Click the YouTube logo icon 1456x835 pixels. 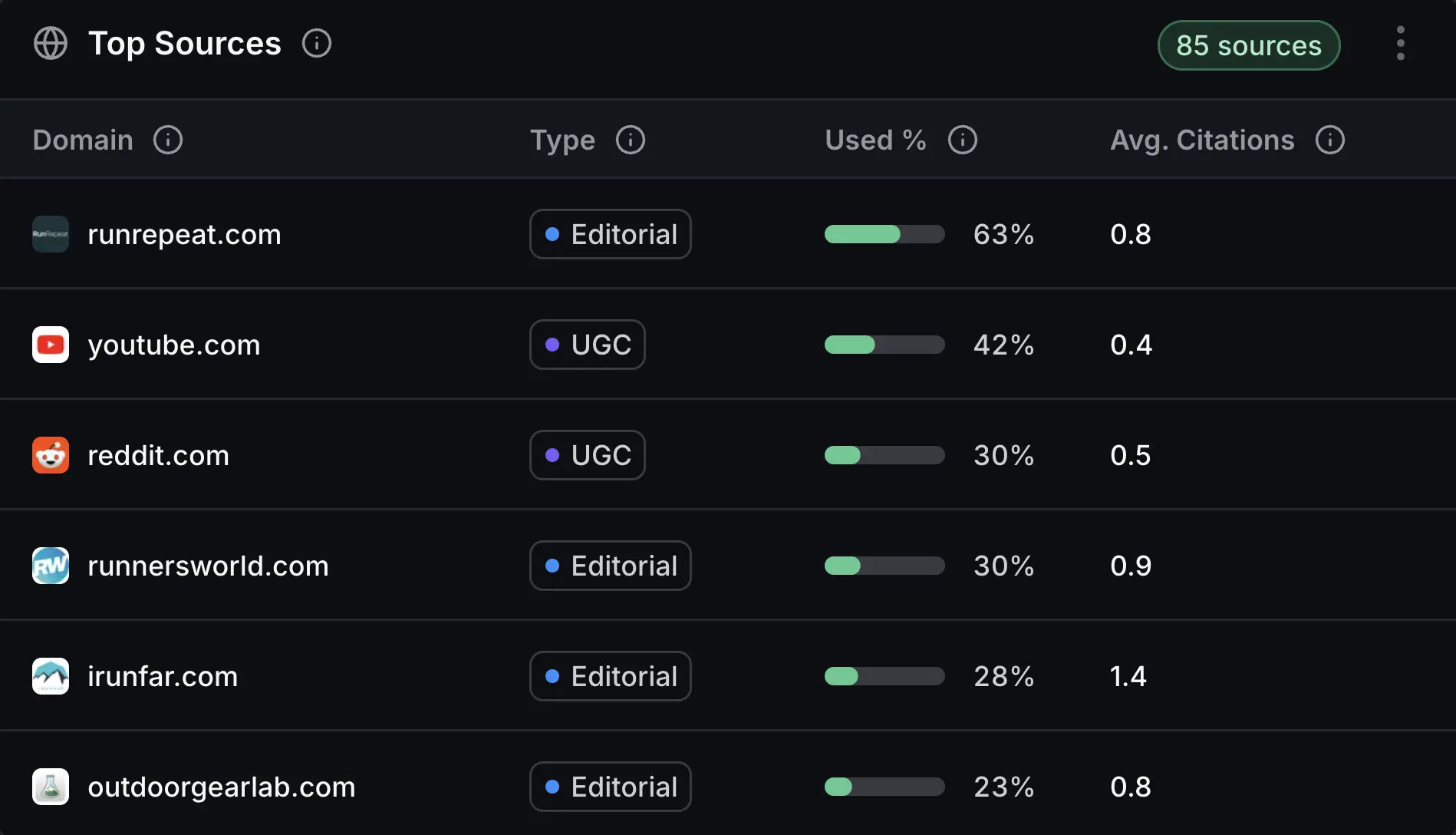click(x=50, y=345)
